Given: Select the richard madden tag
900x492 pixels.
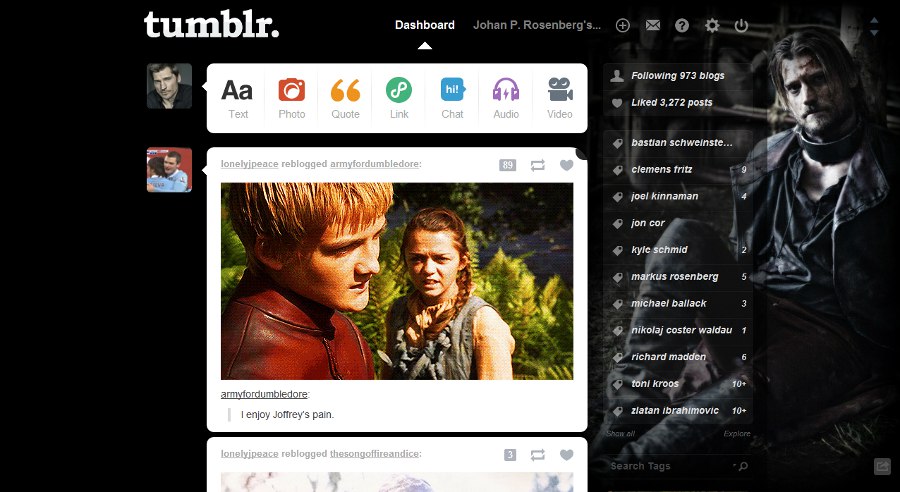Looking at the screenshot, I should (x=677, y=357).
